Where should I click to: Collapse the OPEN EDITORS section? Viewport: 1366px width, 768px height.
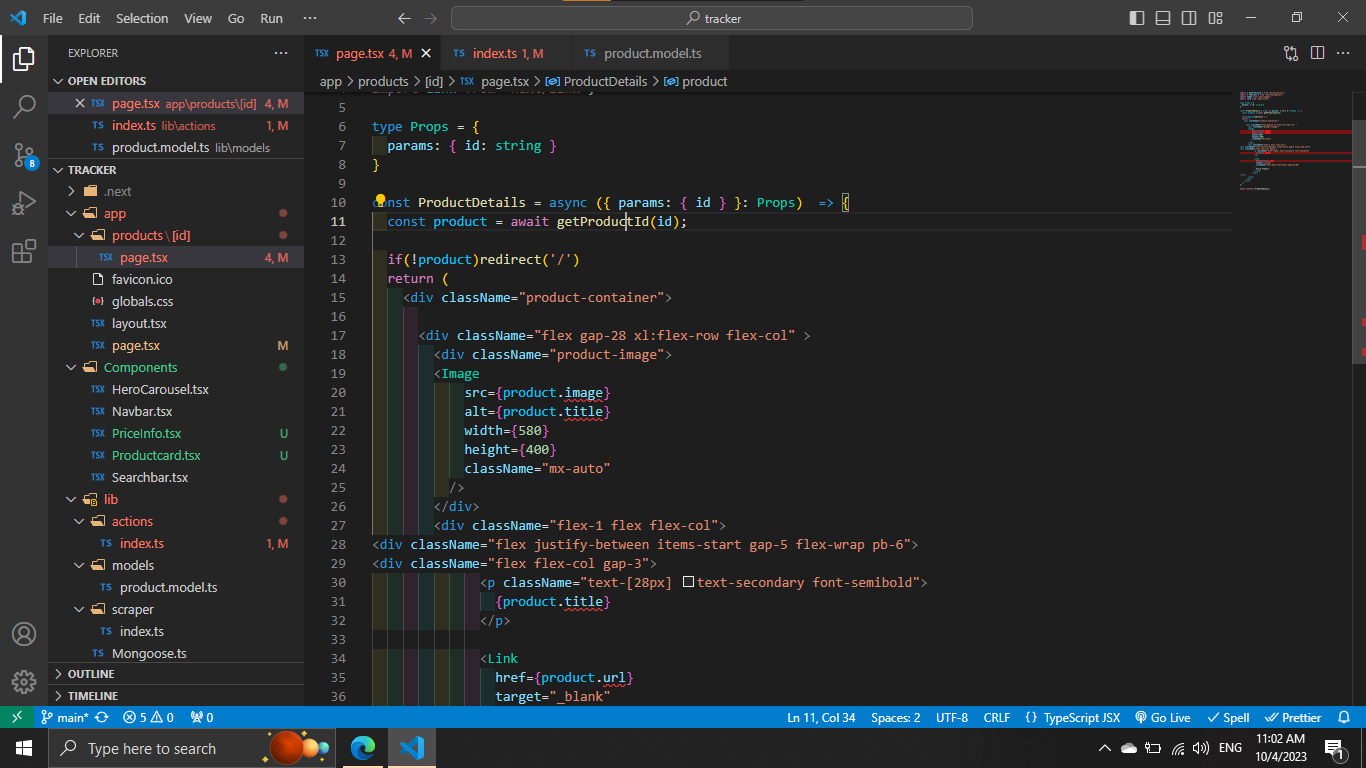90,80
